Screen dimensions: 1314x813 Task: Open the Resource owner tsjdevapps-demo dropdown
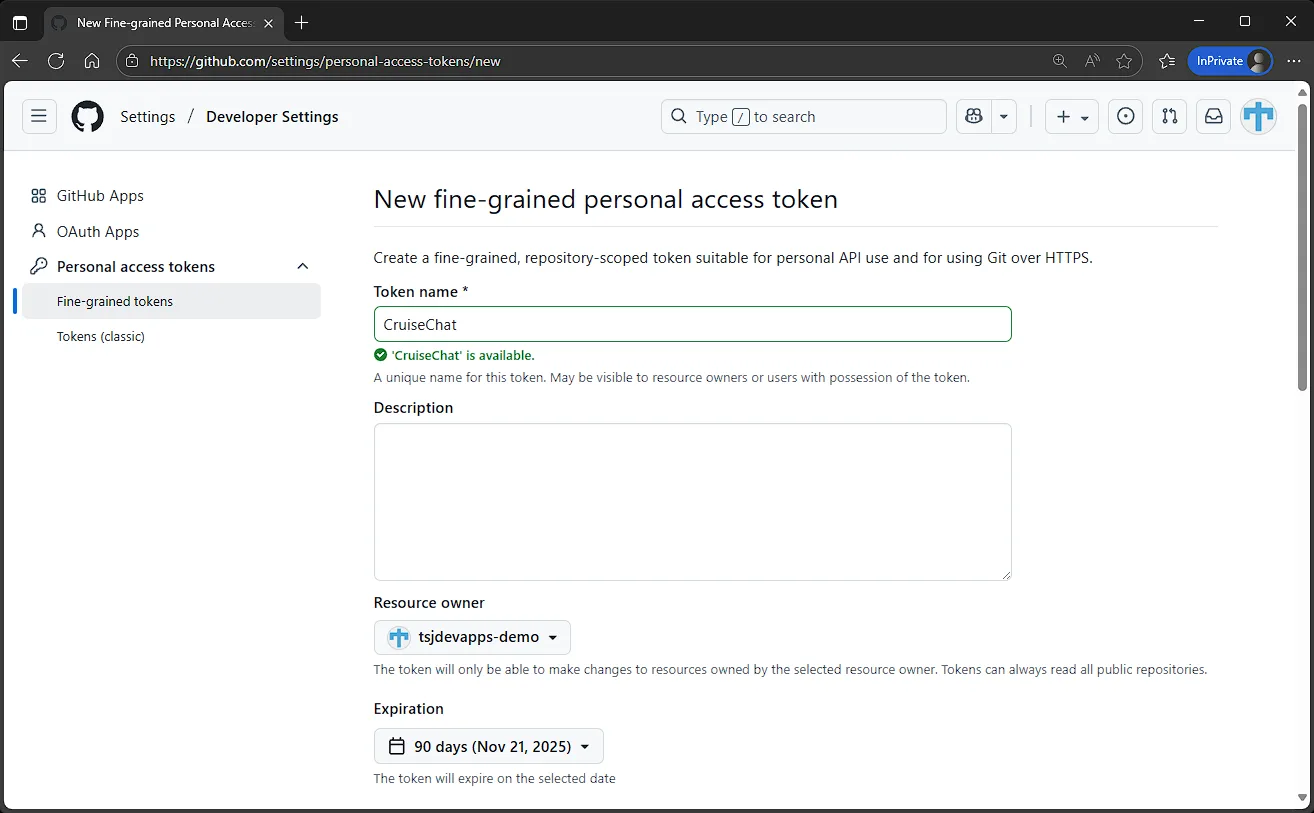pyautogui.click(x=472, y=637)
